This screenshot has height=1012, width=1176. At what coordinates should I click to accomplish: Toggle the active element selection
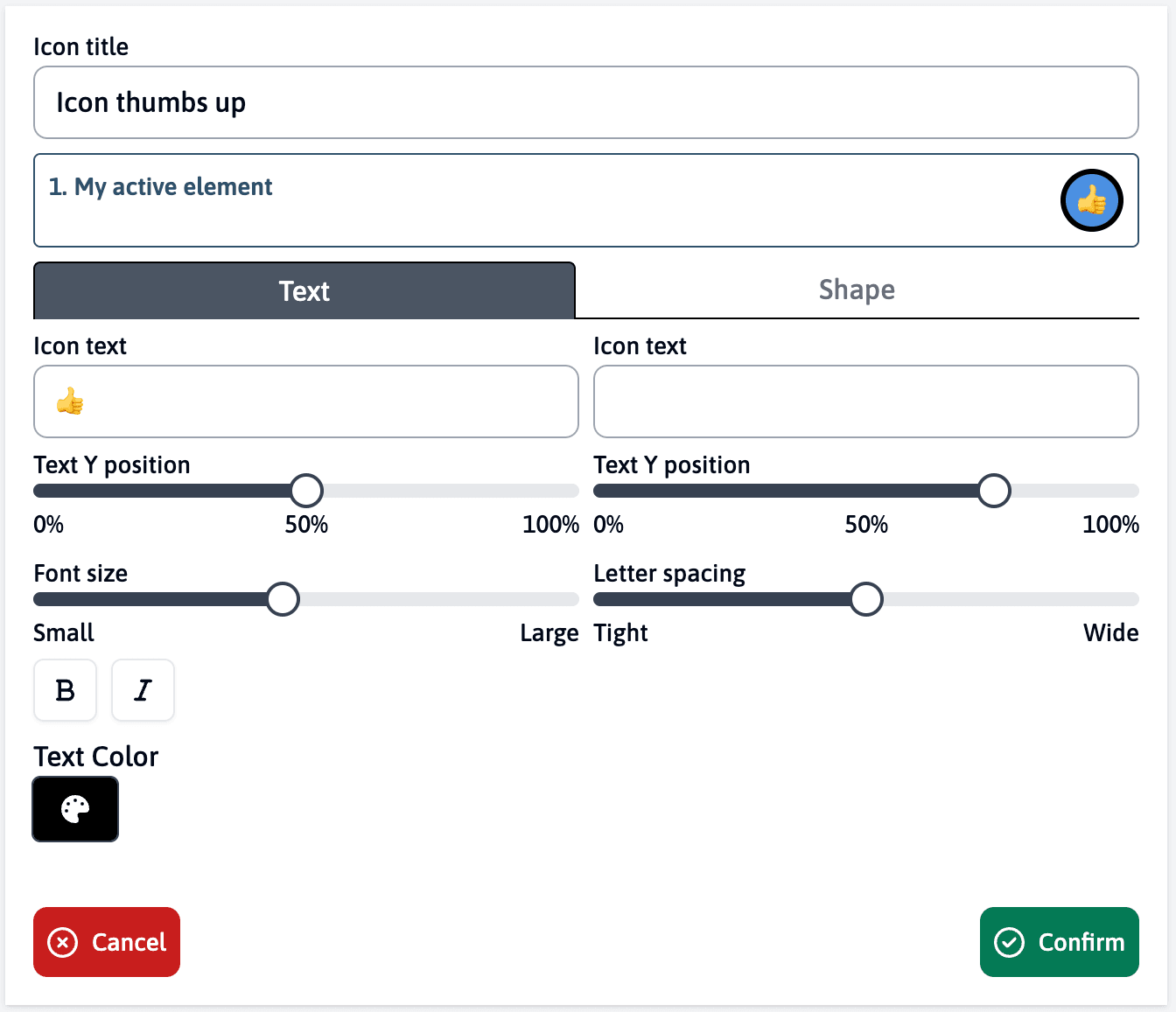585,200
